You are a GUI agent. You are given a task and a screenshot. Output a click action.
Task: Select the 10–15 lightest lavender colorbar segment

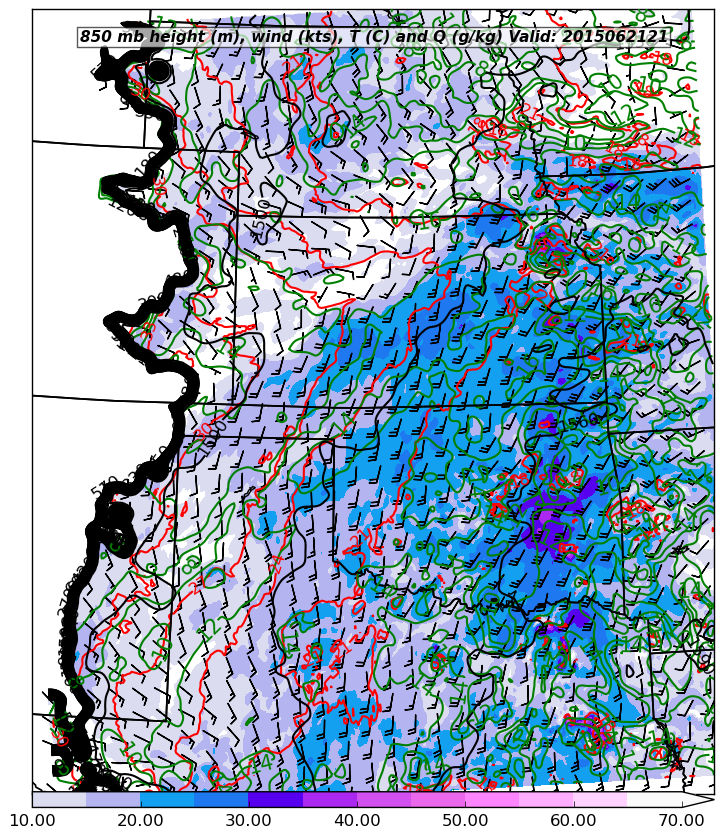coord(59,800)
